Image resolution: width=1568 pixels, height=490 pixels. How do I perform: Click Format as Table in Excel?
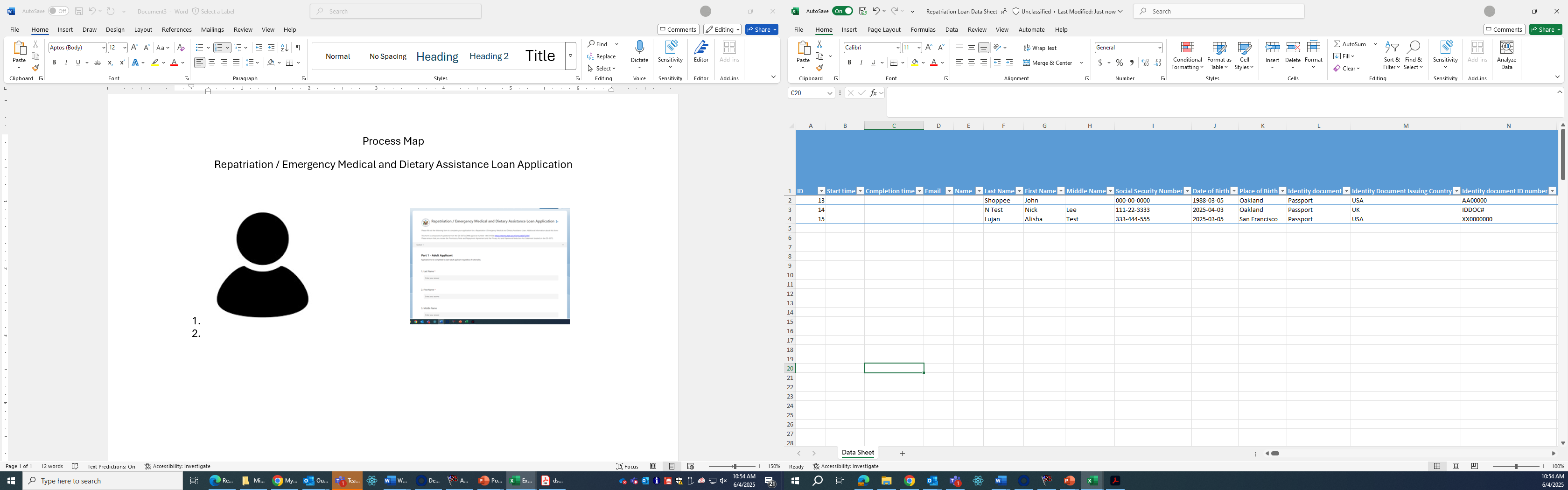pos(1218,55)
